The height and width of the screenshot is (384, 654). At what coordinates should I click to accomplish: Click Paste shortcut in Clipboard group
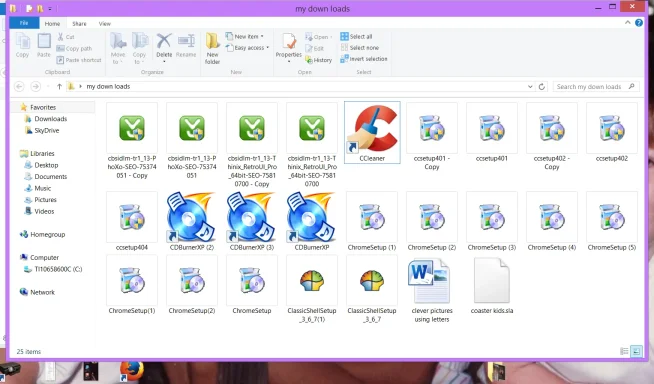pos(79,60)
